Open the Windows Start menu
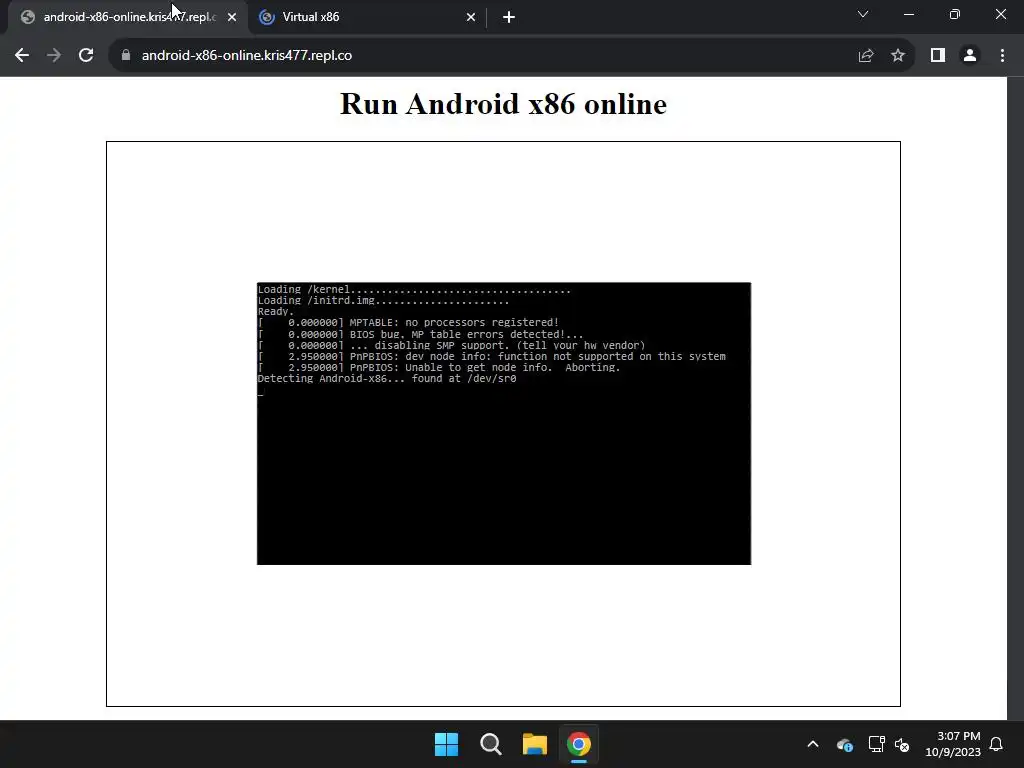Image resolution: width=1024 pixels, height=768 pixels. pyautogui.click(x=447, y=744)
